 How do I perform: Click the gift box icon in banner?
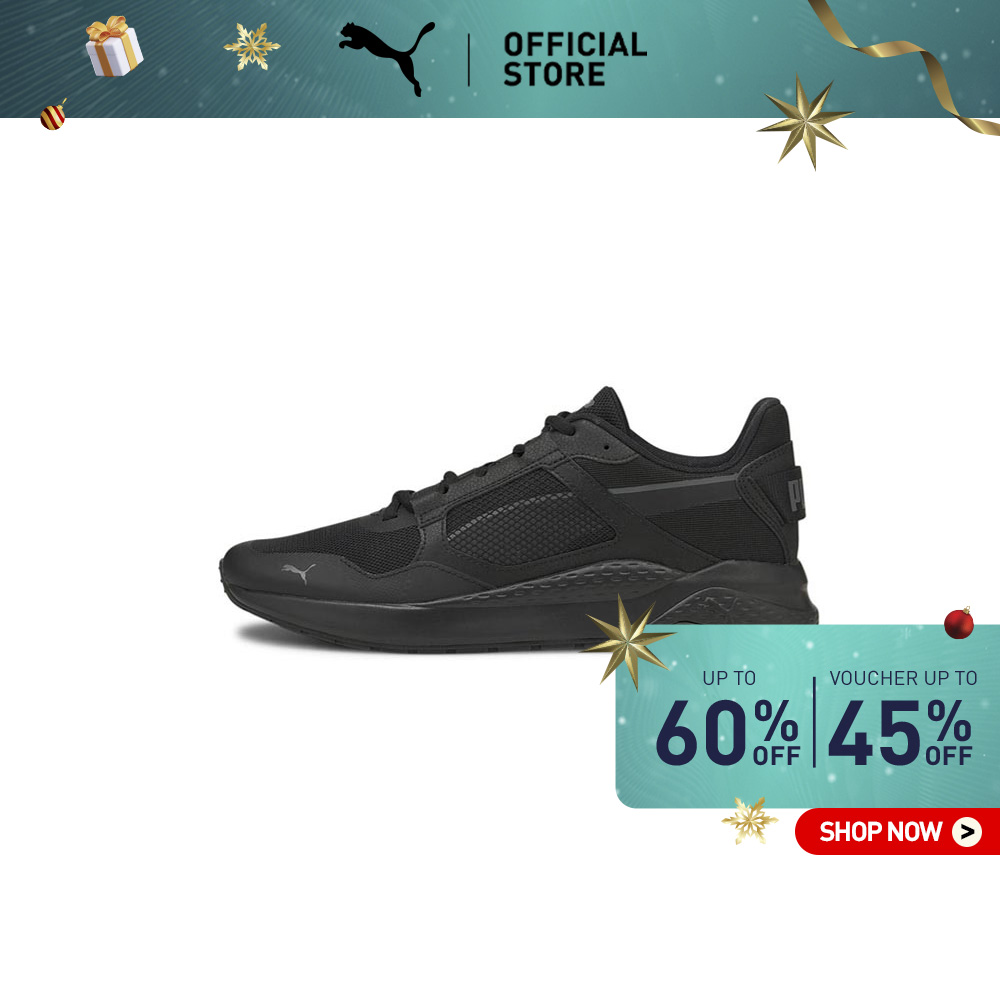pyautogui.click(x=114, y=47)
